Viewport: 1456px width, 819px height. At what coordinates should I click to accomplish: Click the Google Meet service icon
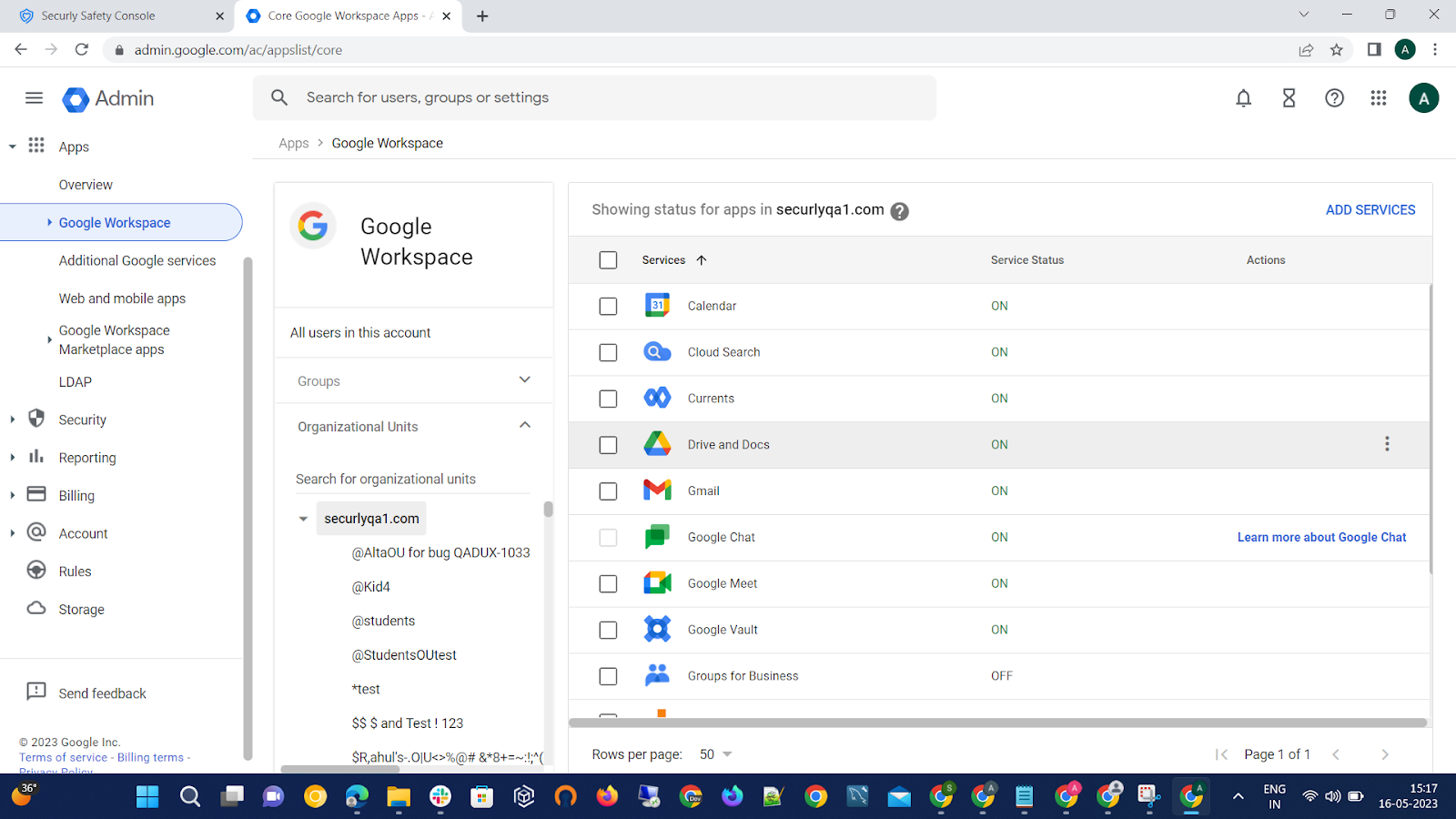(657, 583)
